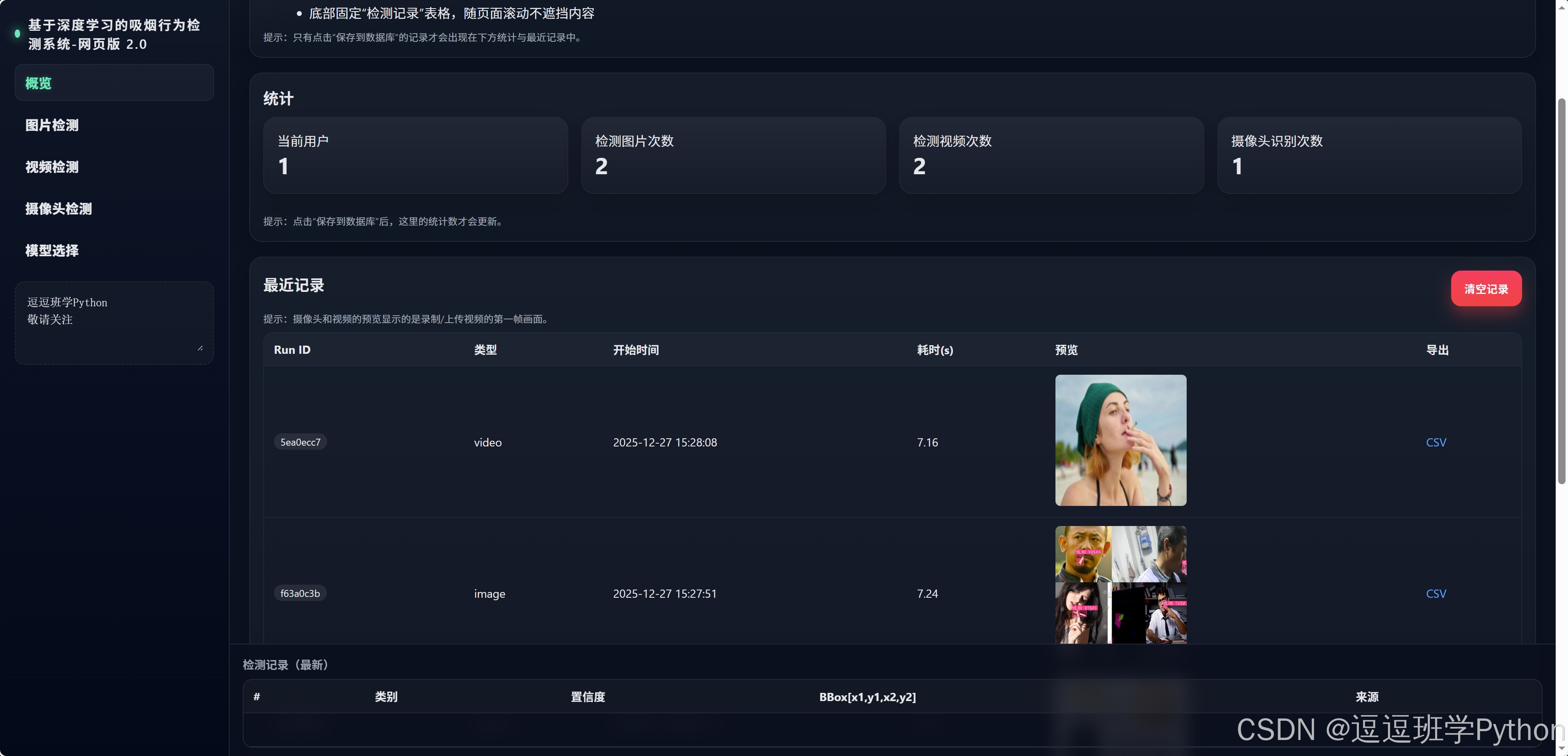Export CSV for run f63a0c3b
Image resolution: width=1568 pixels, height=756 pixels.
1436,594
